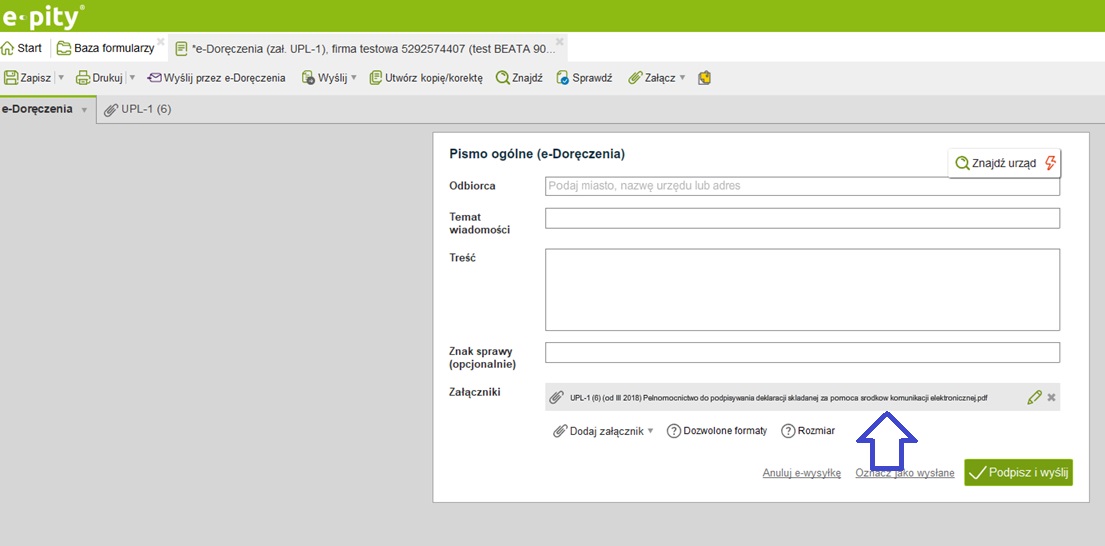Edit attachment with the pencil icon
The image size is (1105, 546).
(1034, 398)
